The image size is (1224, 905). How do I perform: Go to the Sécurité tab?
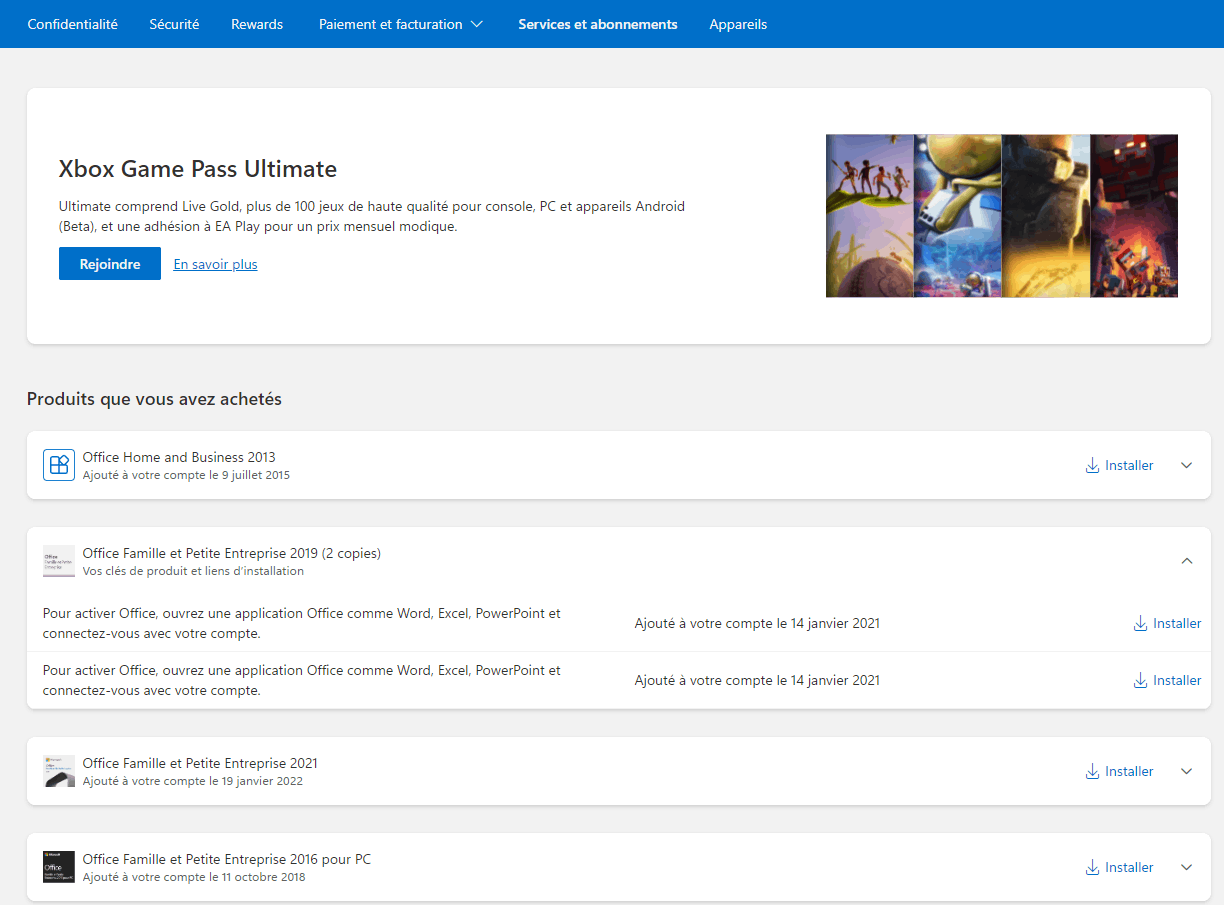pos(174,24)
